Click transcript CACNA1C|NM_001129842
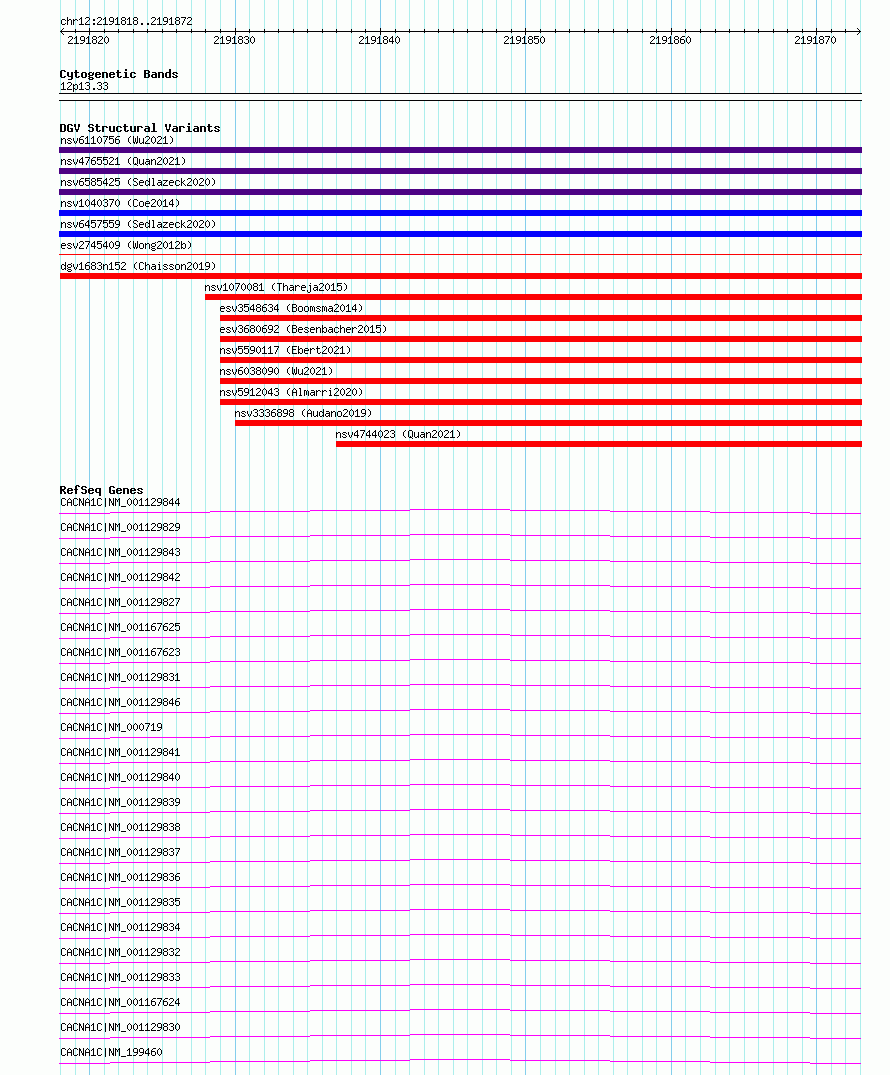890x1075 pixels. [120, 577]
